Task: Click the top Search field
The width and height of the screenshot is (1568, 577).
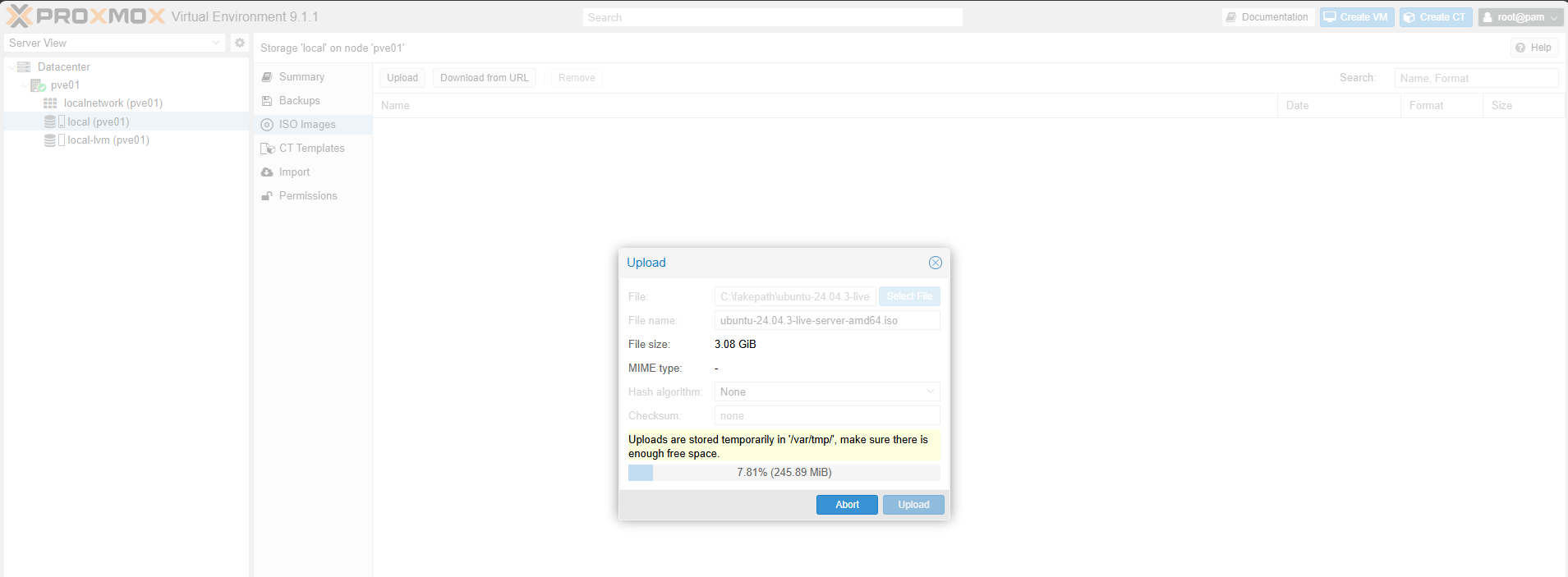Action: [x=773, y=17]
